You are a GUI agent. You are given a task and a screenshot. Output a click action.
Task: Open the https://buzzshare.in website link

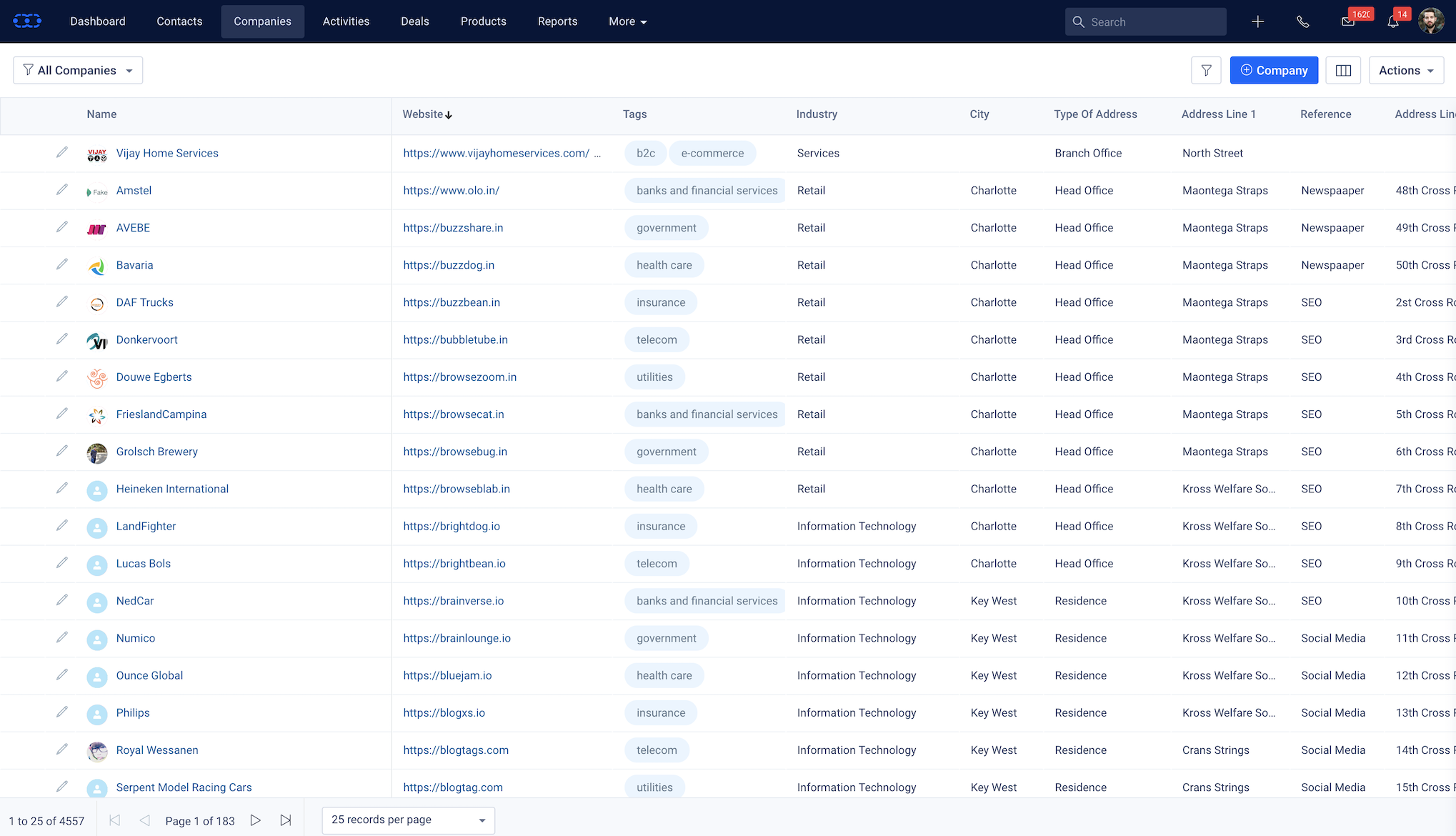pyautogui.click(x=453, y=227)
